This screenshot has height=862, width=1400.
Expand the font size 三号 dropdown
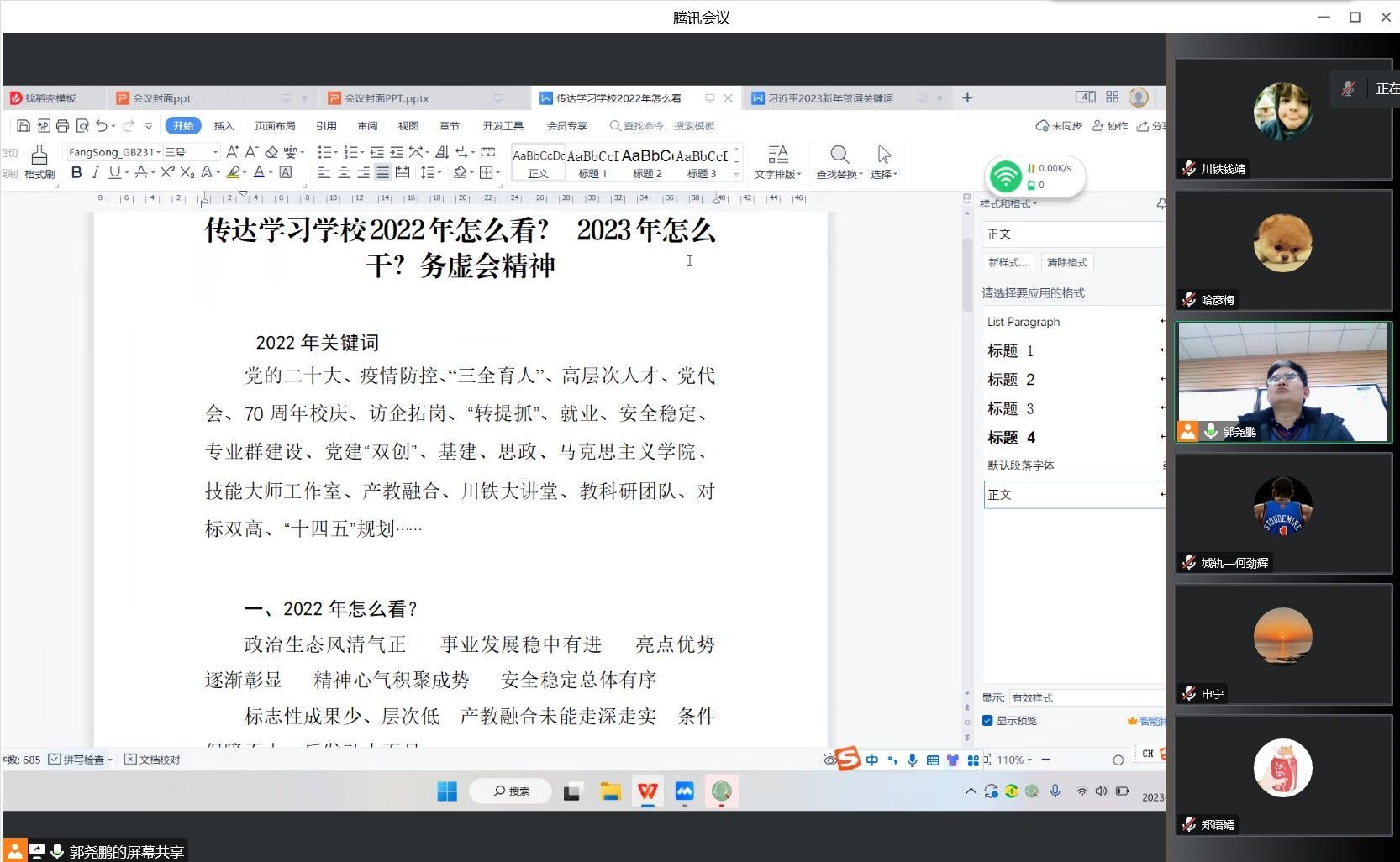(x=215, y=152)
